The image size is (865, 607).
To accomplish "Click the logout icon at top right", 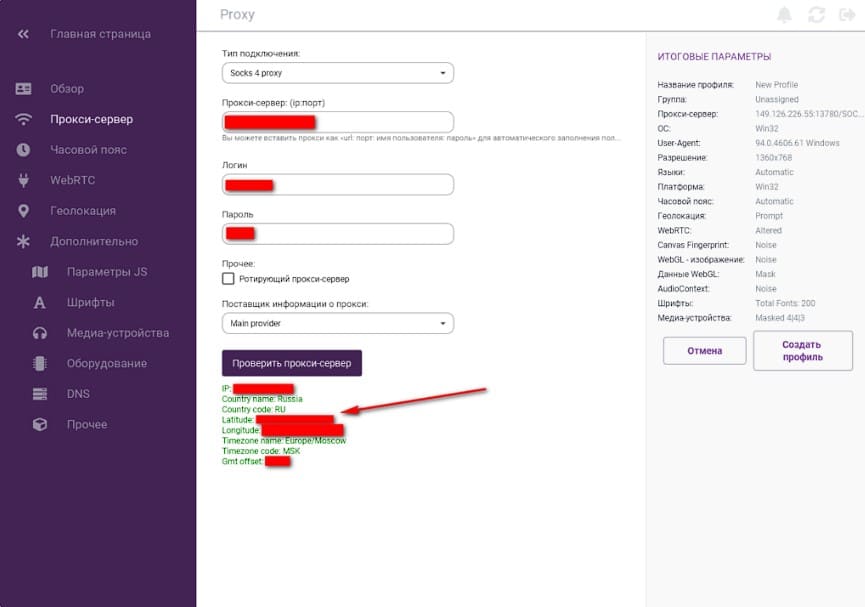I will click(846, 15).
